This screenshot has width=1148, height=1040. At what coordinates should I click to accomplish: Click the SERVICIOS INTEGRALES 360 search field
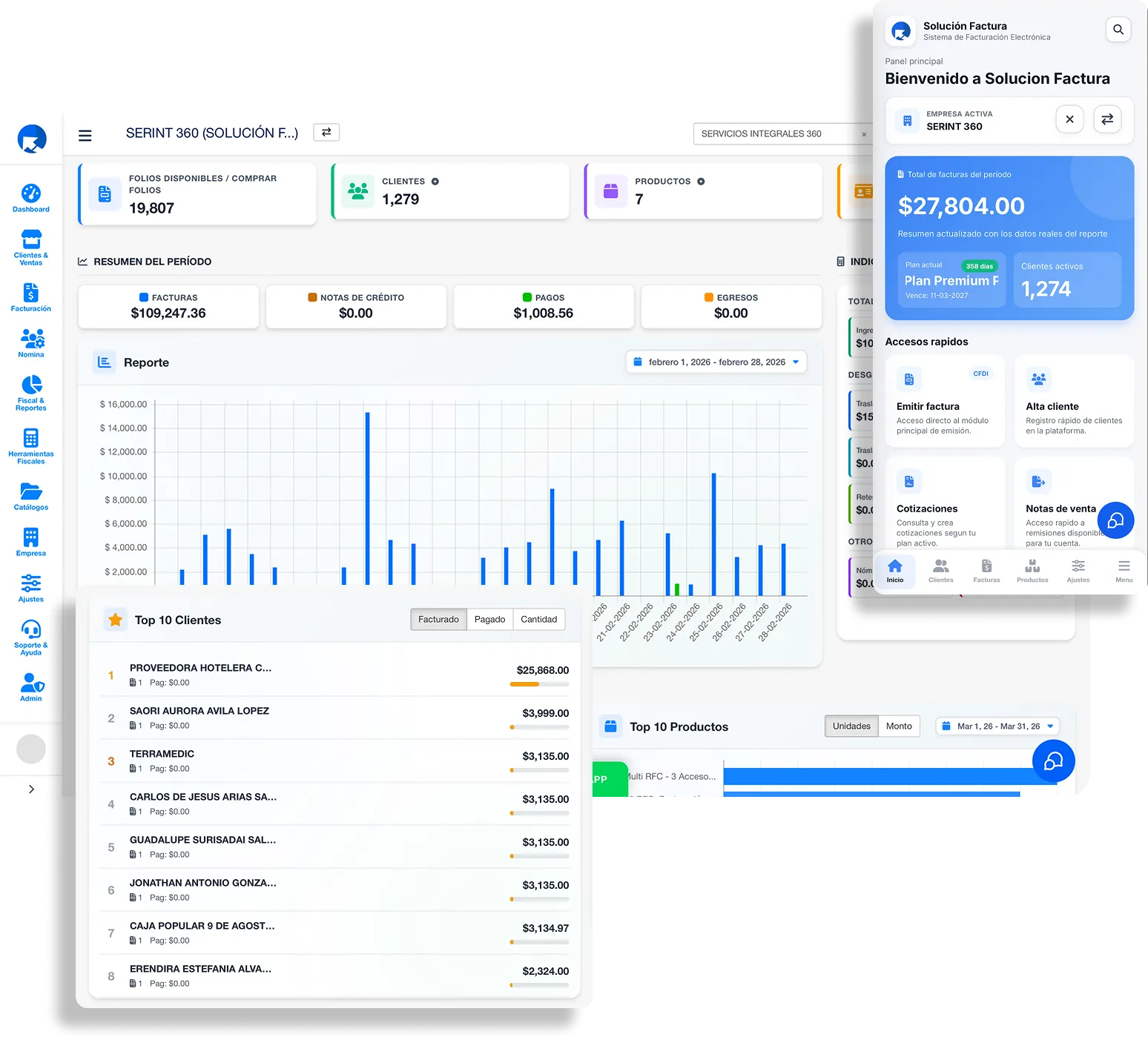776,134
